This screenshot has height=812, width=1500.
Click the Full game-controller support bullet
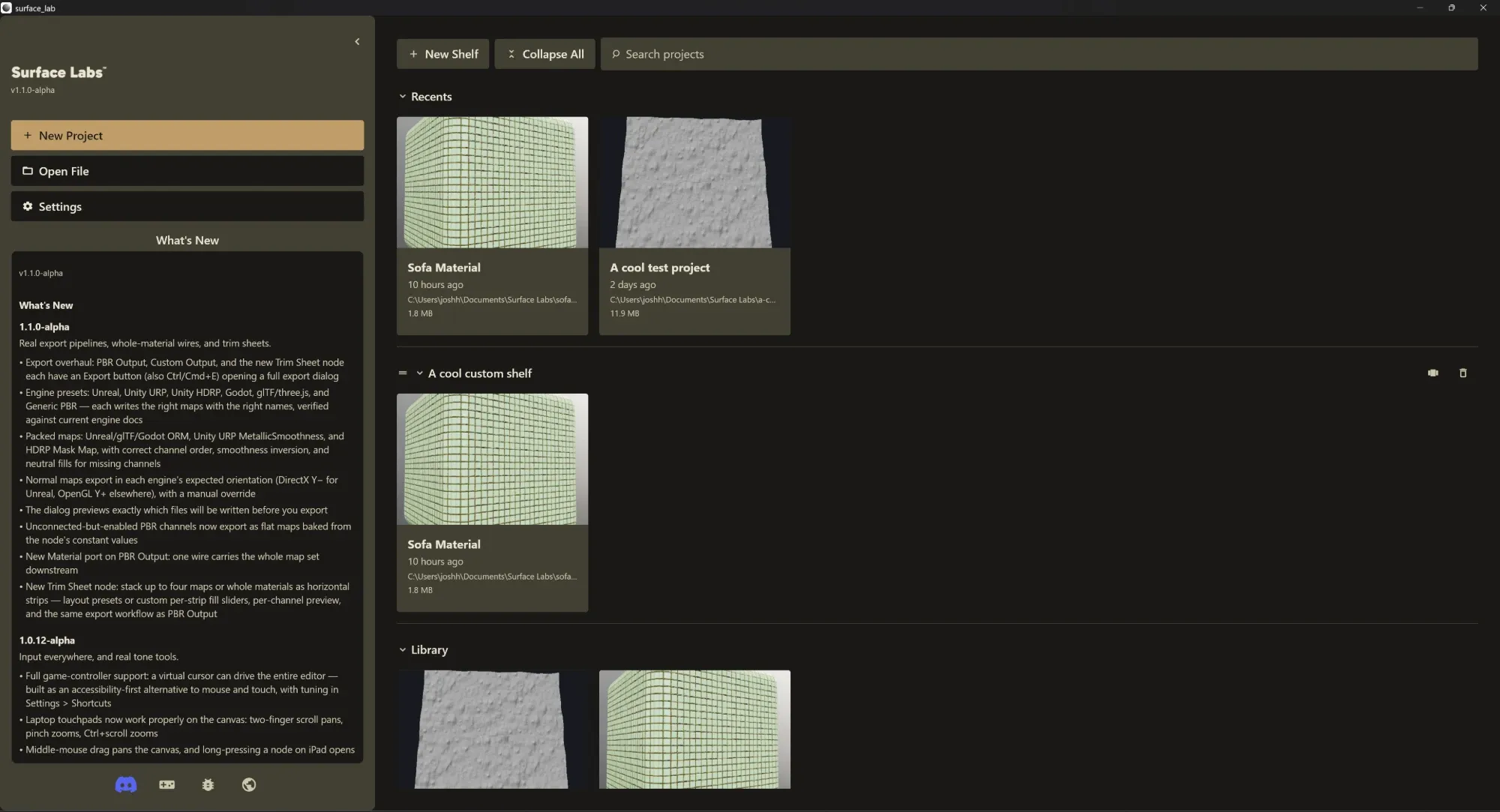pyautogui.click(x=180, y=689)
